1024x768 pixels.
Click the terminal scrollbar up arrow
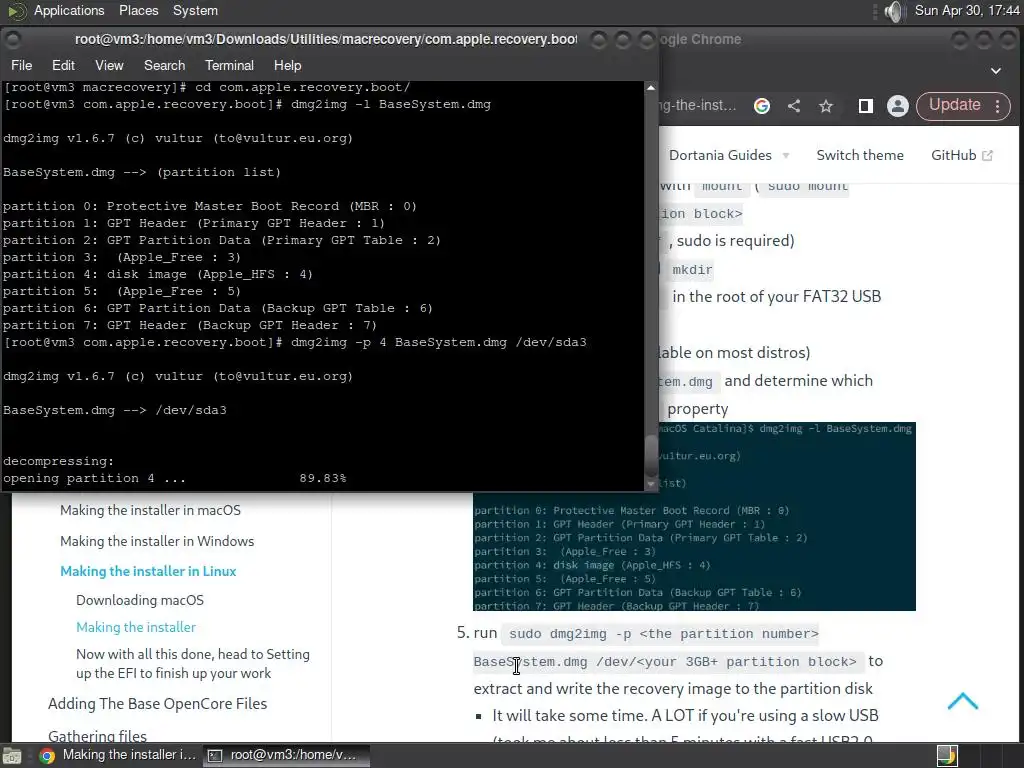point(650,88)
